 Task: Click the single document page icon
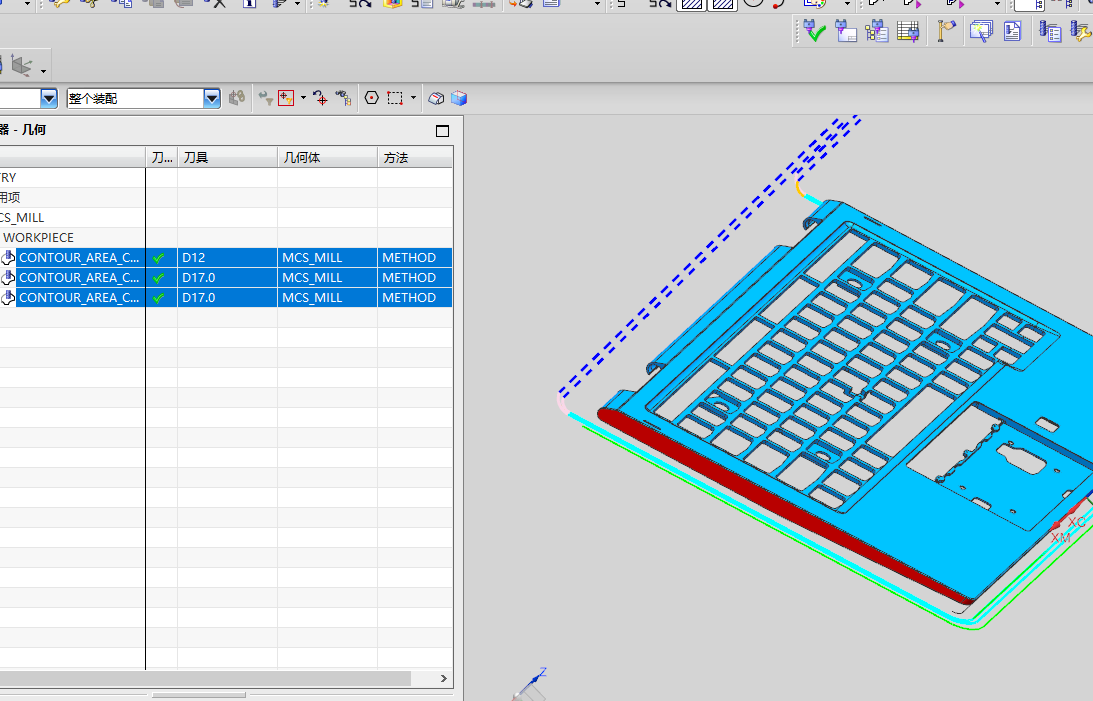coord(1012,31)
